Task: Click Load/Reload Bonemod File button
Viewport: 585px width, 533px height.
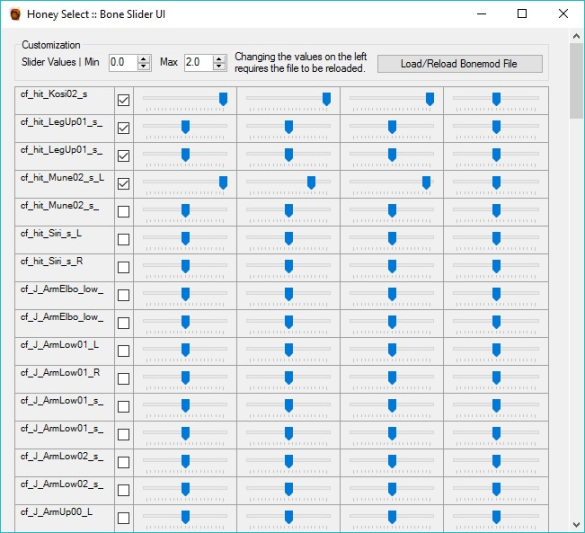Action: [x=460, y=64]
